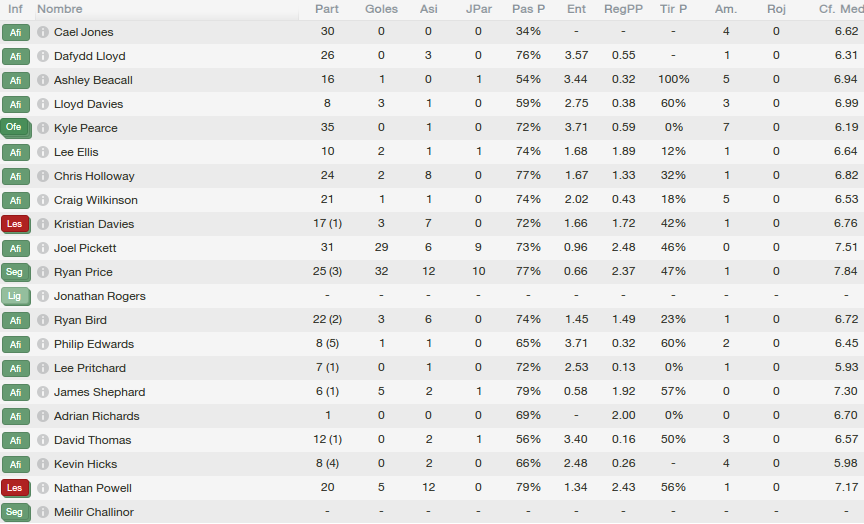This screenshot has width=864, height=524.
Task: Select the Ofe status badge for Kyle Pearce
Action: click(15, 128)
